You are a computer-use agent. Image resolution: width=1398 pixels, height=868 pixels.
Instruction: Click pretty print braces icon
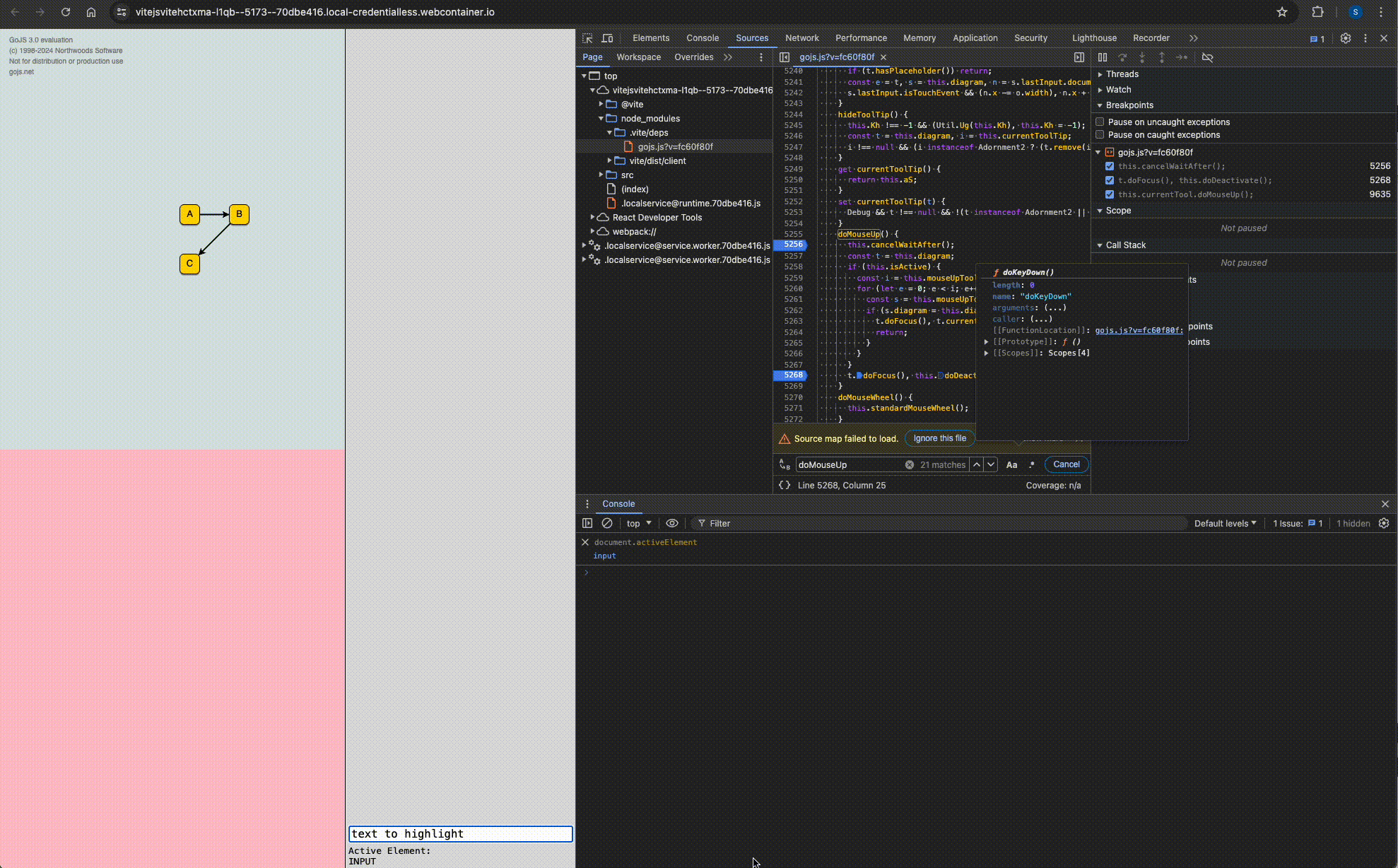coord(785,485)
